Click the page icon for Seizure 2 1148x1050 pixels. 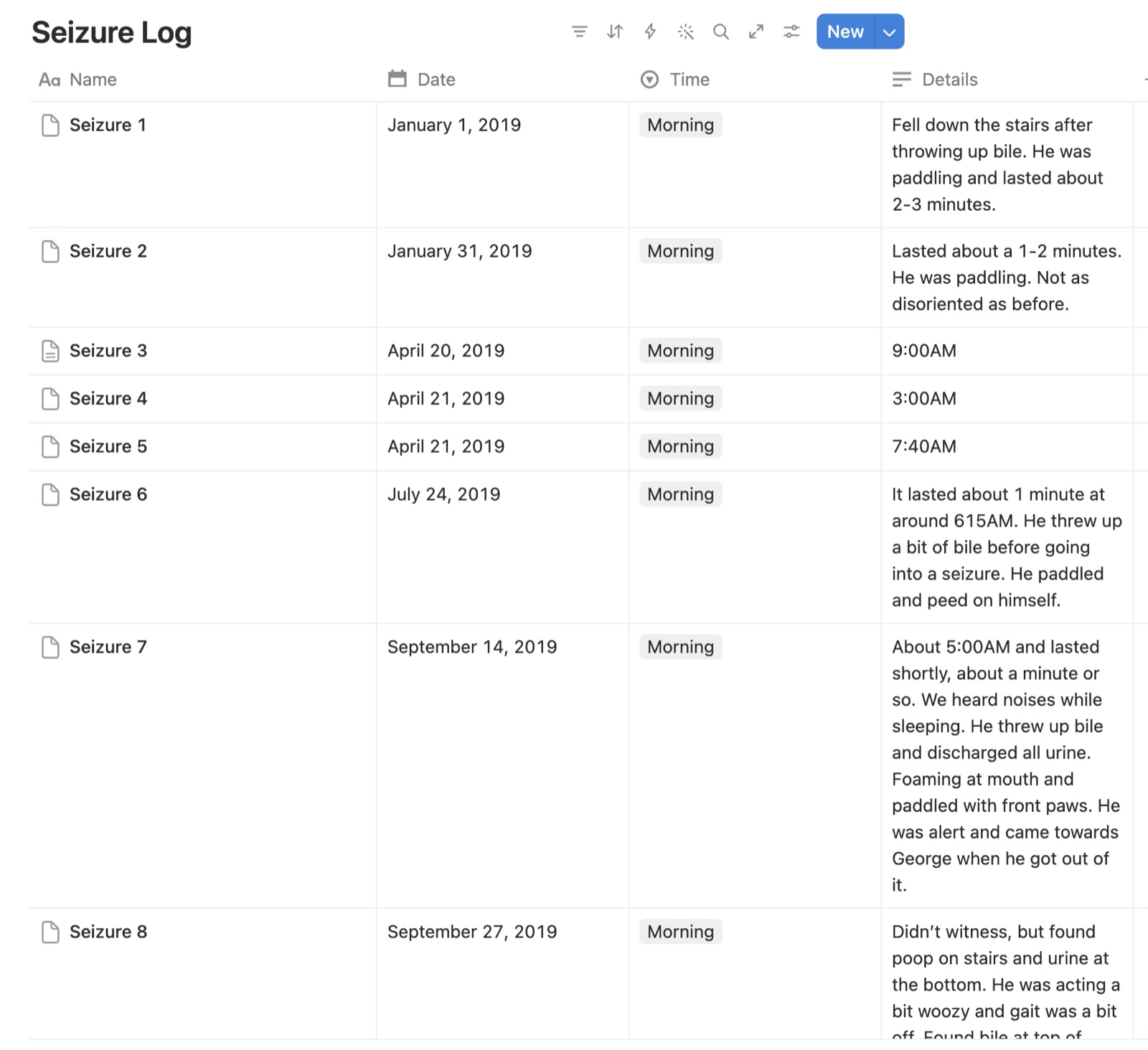[50, 251]
